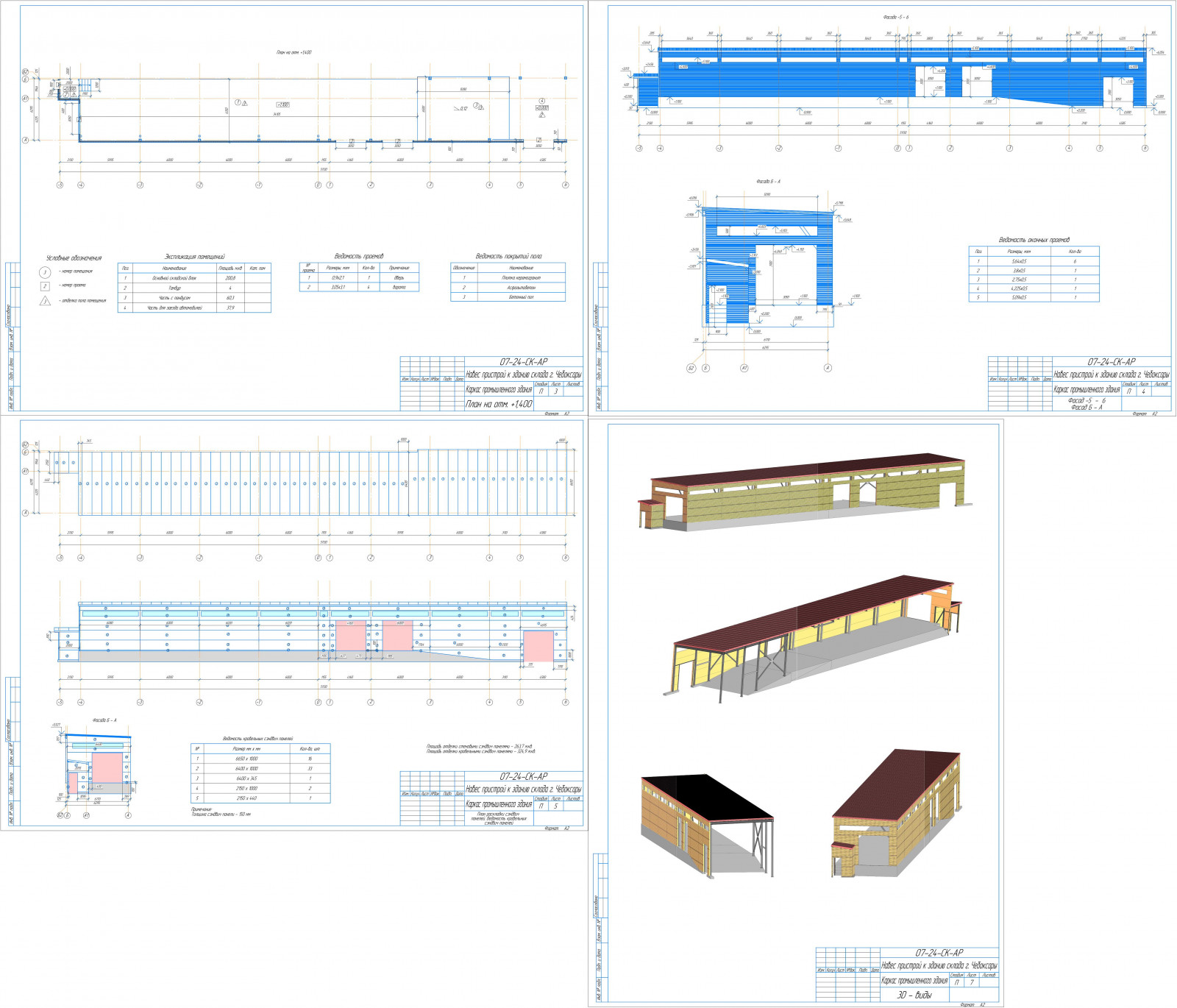Viewport: 1177px width, 1008px height.
Task: Click 'План на отм. +1,400' in the title block
Action: (x=499, y=404)
